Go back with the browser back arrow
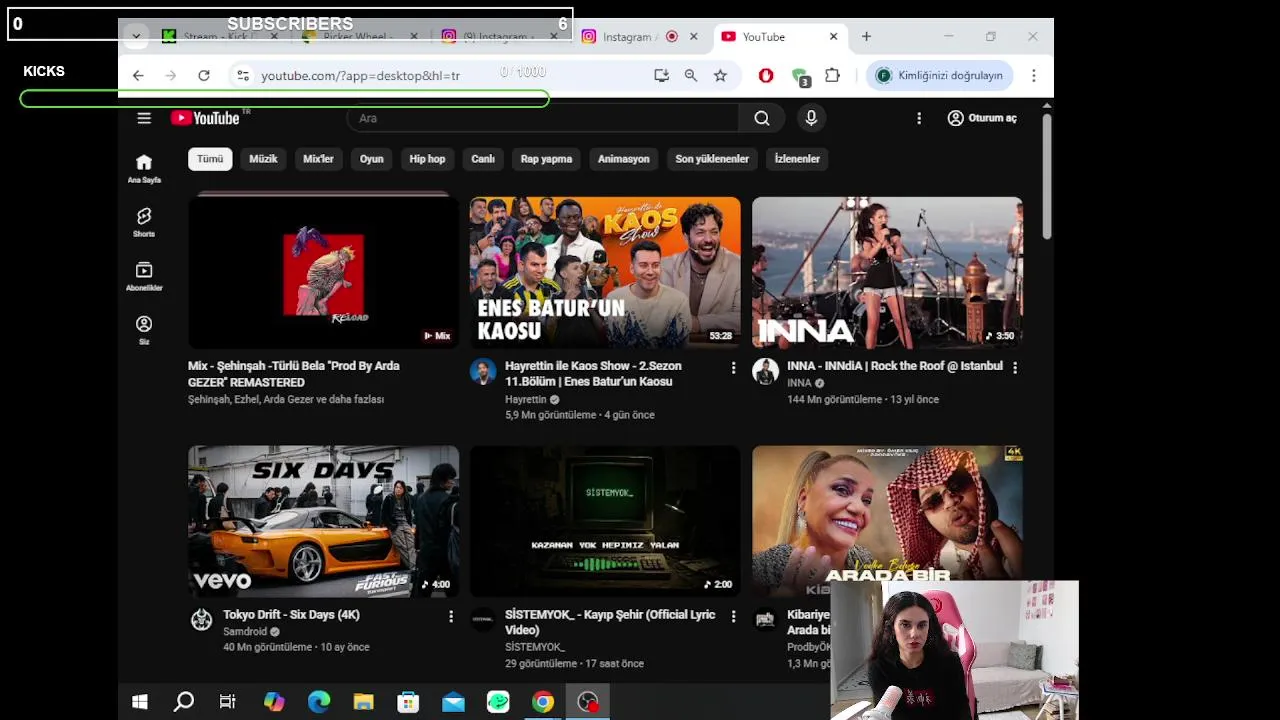Viewport: 1280px width, 720px height. [x=138, y=75]
